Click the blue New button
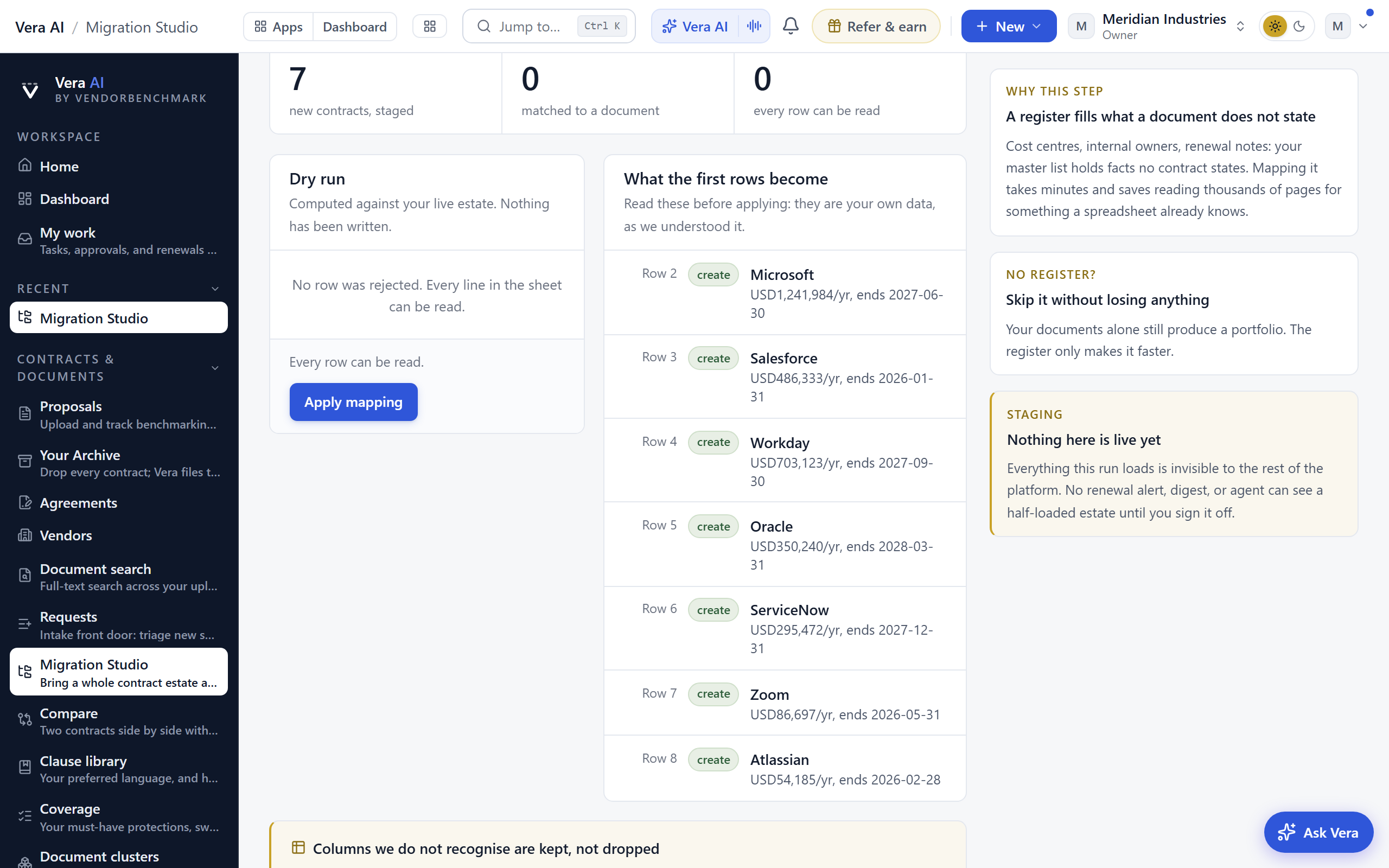The width and height of the screenshot is (1389, 868). [1009, 27]
